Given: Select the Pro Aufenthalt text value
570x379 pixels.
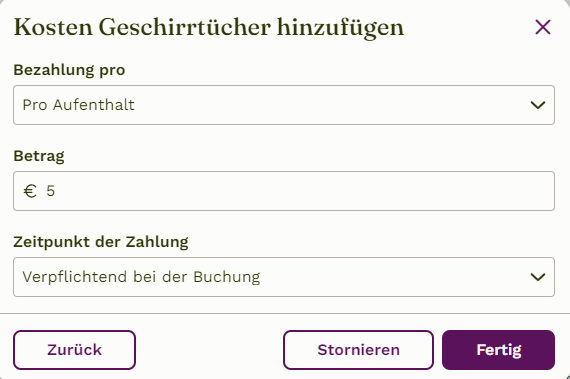Looking at the screenshot, I should tap(79, 105).
